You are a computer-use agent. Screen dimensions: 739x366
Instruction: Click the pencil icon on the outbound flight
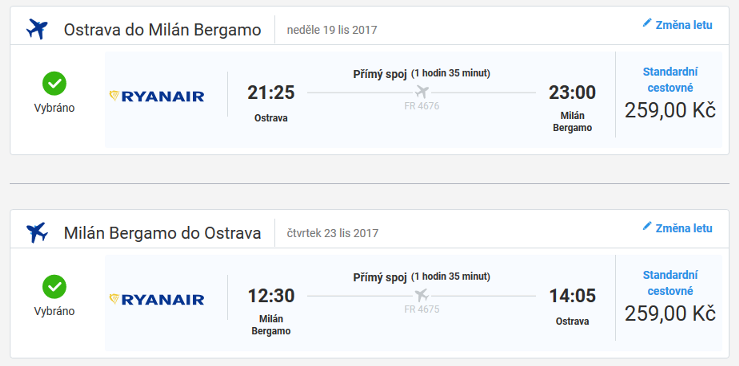(647, 23)
